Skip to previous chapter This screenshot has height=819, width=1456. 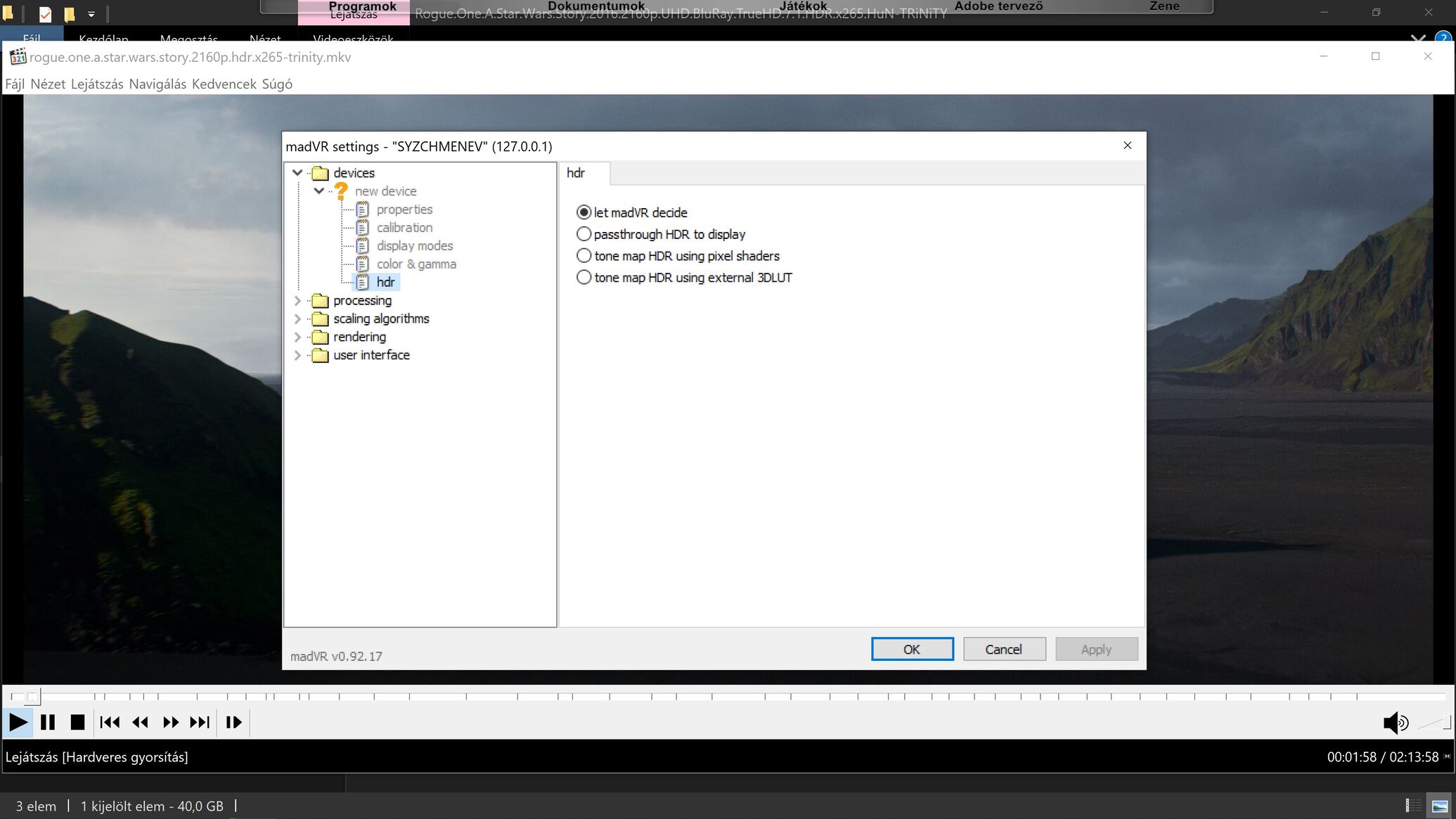tap(110, 722)
